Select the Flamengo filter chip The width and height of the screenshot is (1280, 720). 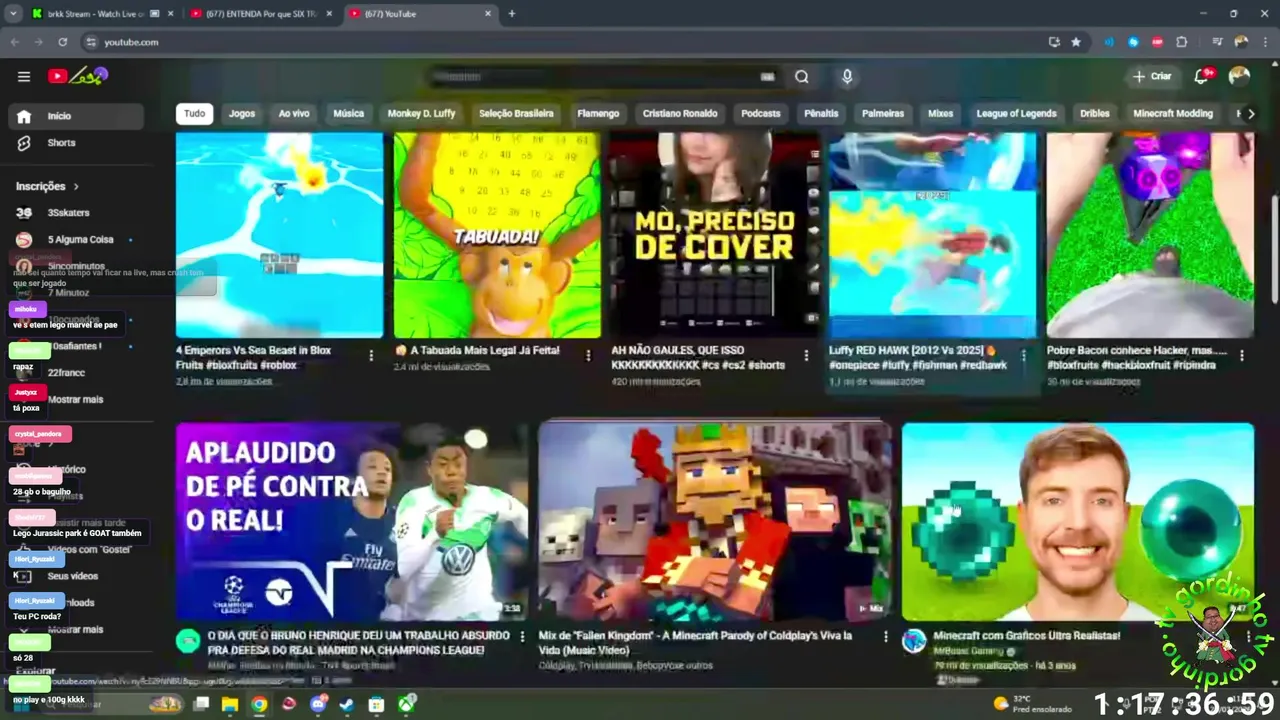[598, 114]
